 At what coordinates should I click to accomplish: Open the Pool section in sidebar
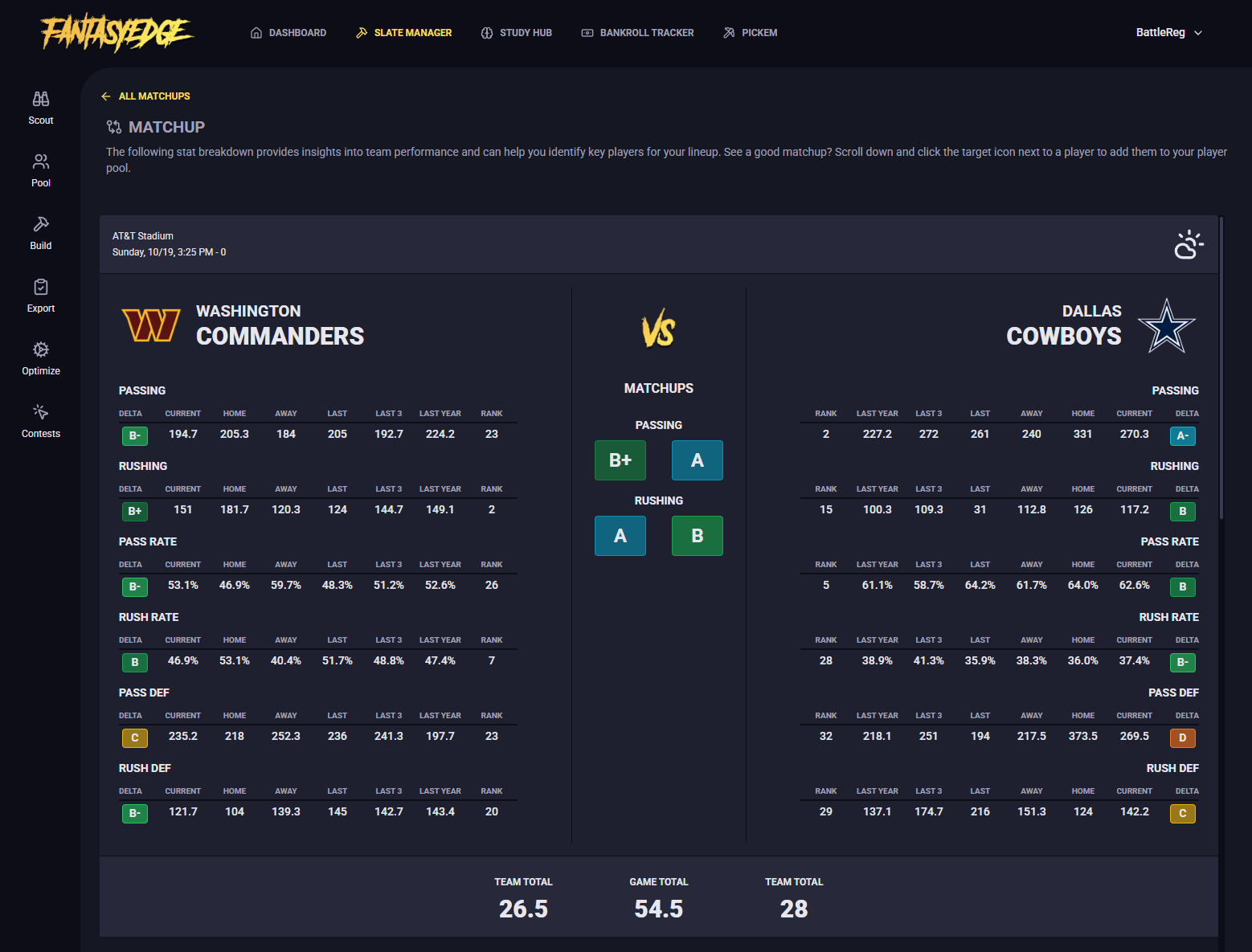tap(41, 171)
